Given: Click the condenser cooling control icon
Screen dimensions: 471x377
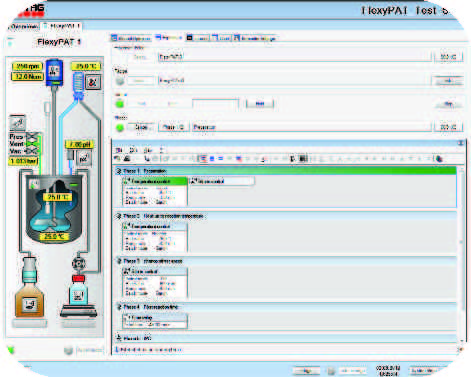Looking at the screenshot, I should [x=93, y=82].
